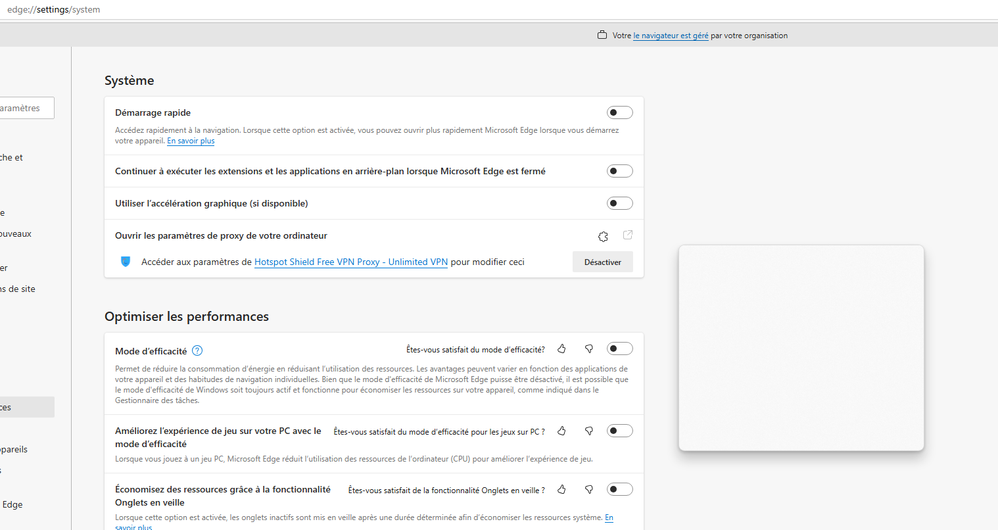
Task: Thumbs down for Onglets en veille feature
Action: [x=589, y=489]
